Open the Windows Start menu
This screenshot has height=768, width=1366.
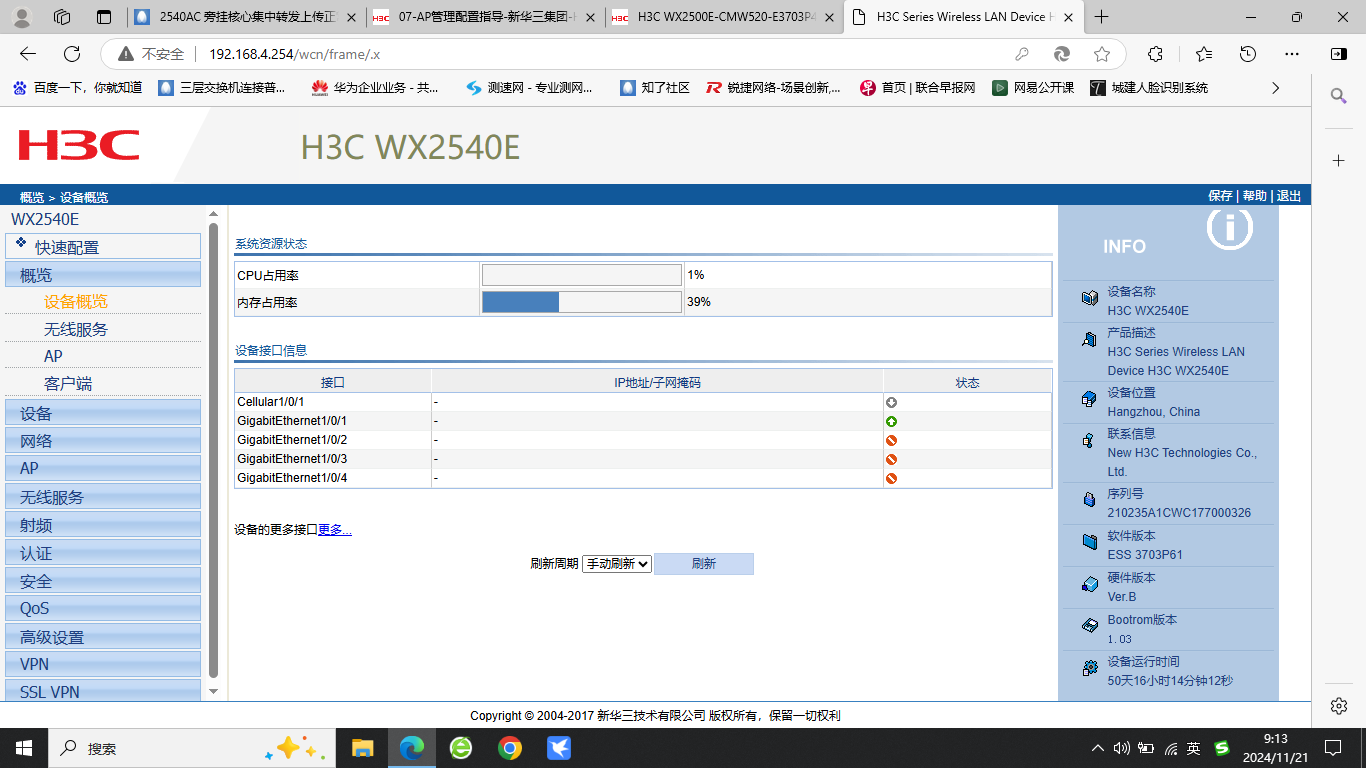click(24, 748)
